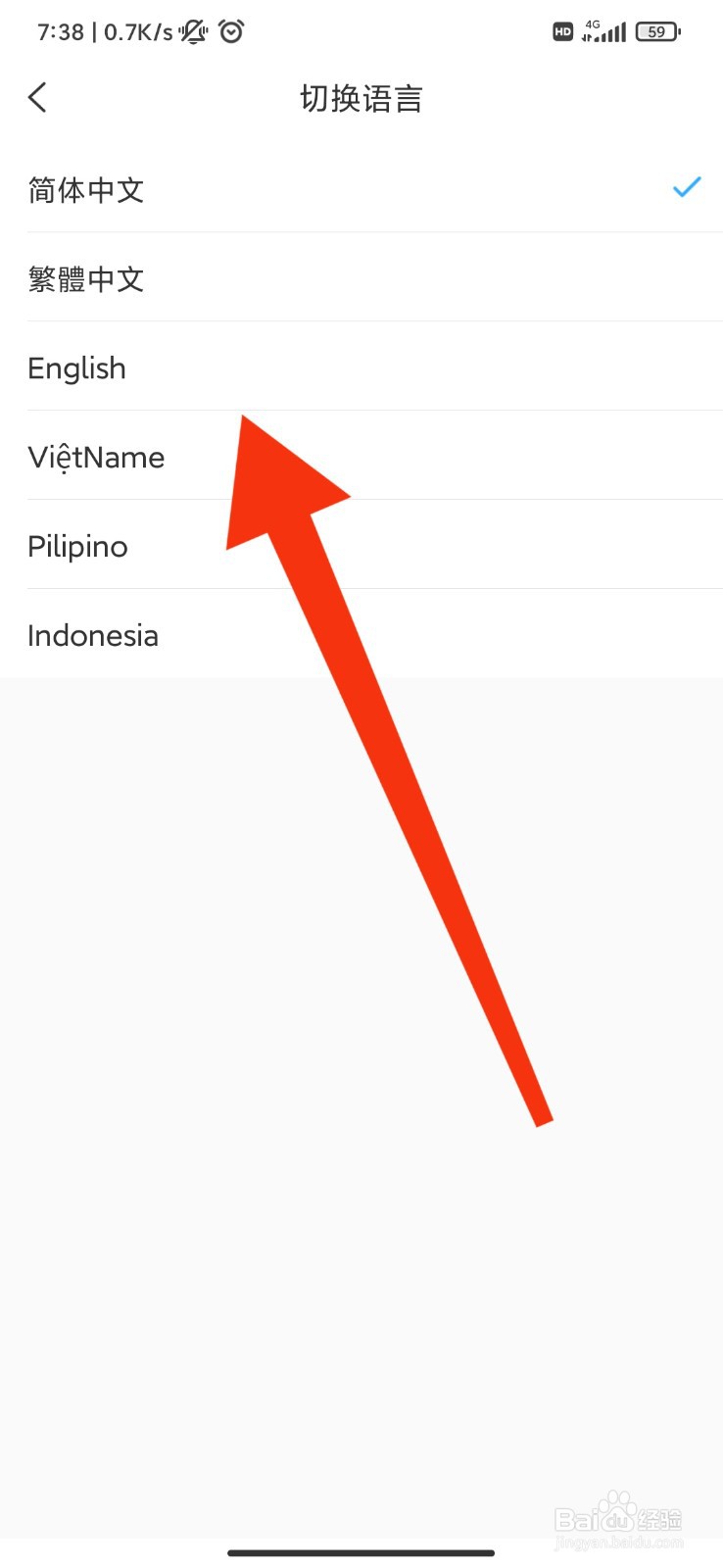Viewport: 723px width, 1568px height.
Task: Tap the blue checkmark beside 简体中文
Action: point(687,187)
